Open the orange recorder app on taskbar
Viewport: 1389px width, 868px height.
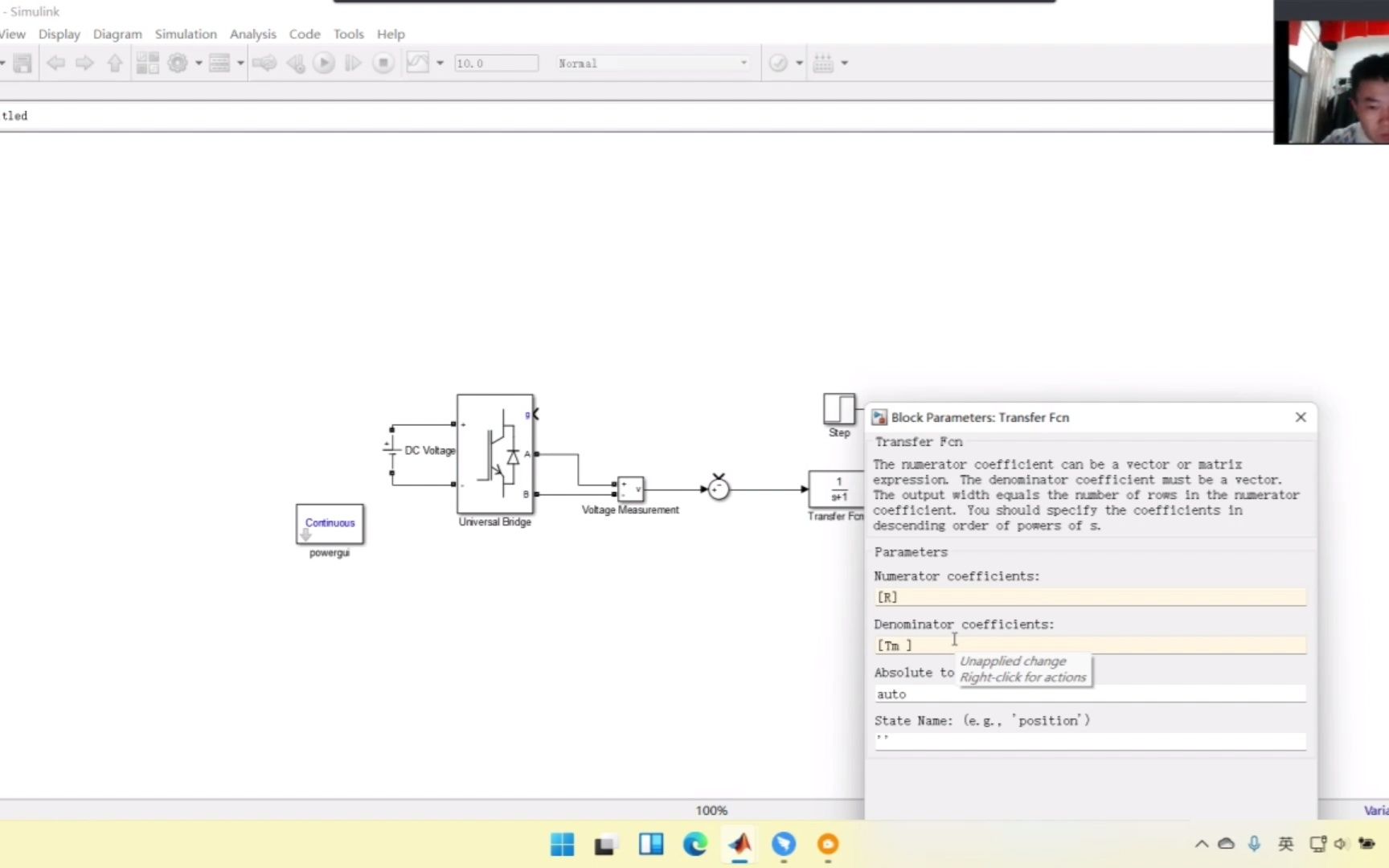(x=828, y=844)
